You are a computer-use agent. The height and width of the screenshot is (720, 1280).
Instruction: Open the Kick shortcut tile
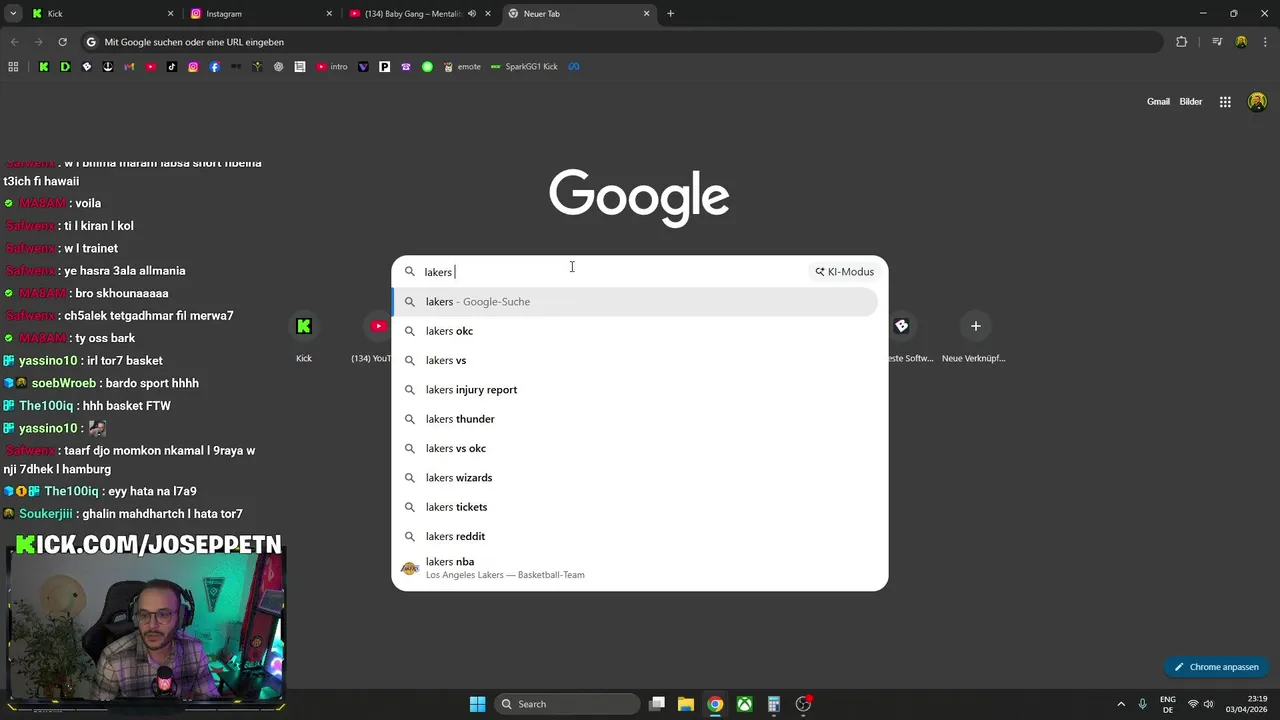tap(304, 336)
